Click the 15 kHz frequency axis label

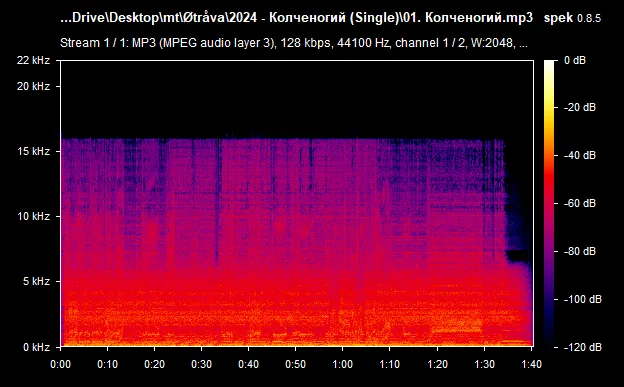[x=33, y=151]
